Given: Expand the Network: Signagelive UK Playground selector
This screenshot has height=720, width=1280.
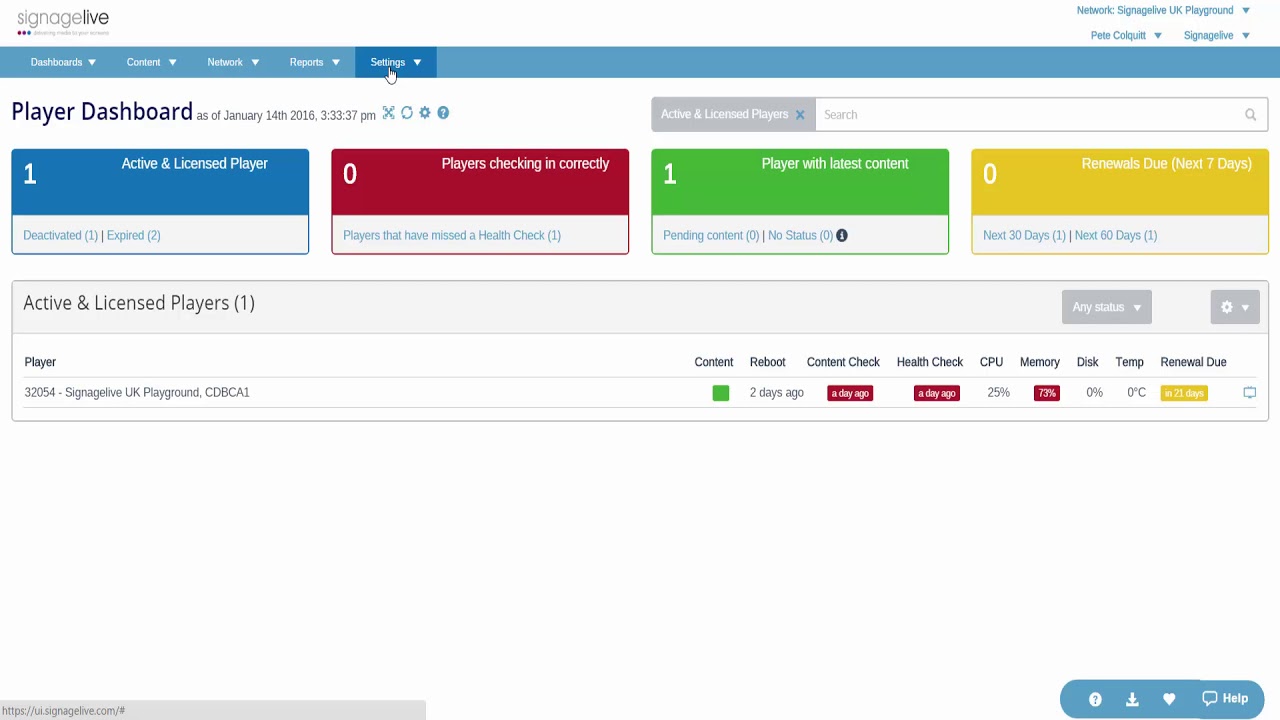Looking at the screenshot, I should [1163, 10].
